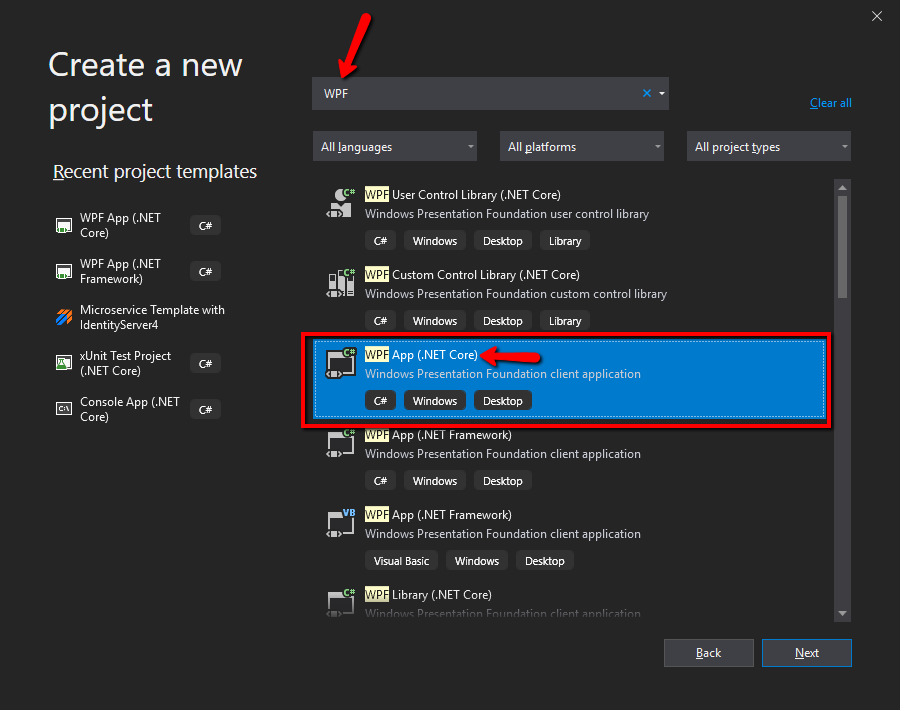Screen dimensions: 900x710
Task: Click Windows tag on selected WPF App (.NET Core)
Action: click(x=435, y=401)
